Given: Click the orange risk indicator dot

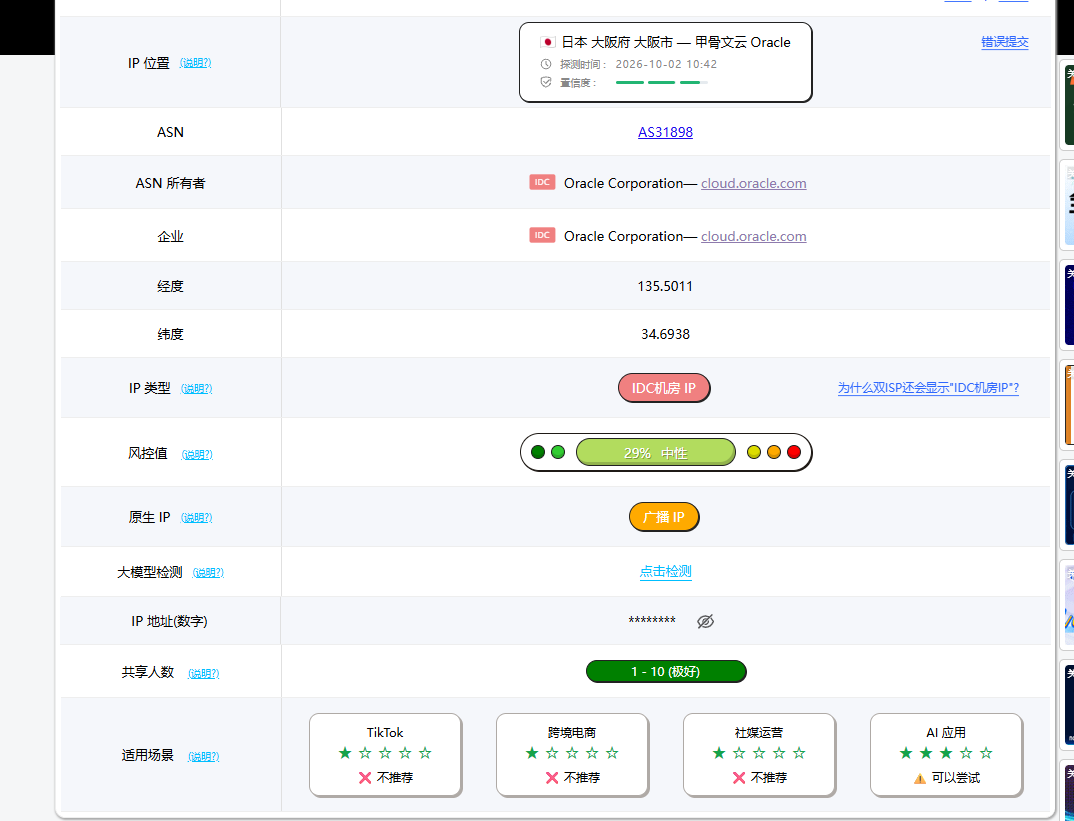Looking at the screenshot, I should pyautogui.click(x=774, y=452).
